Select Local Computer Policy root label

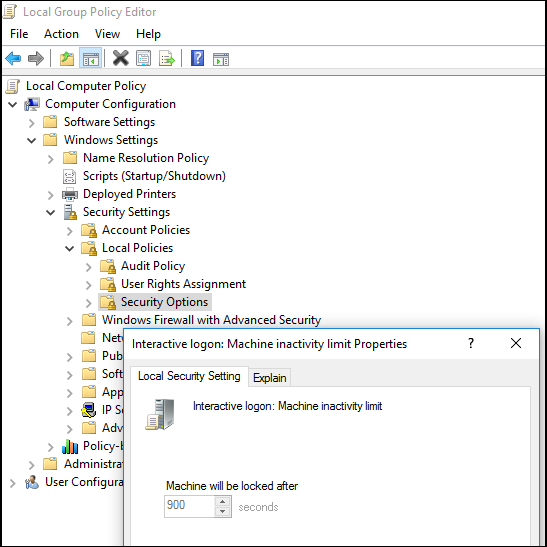coord(86,86)
